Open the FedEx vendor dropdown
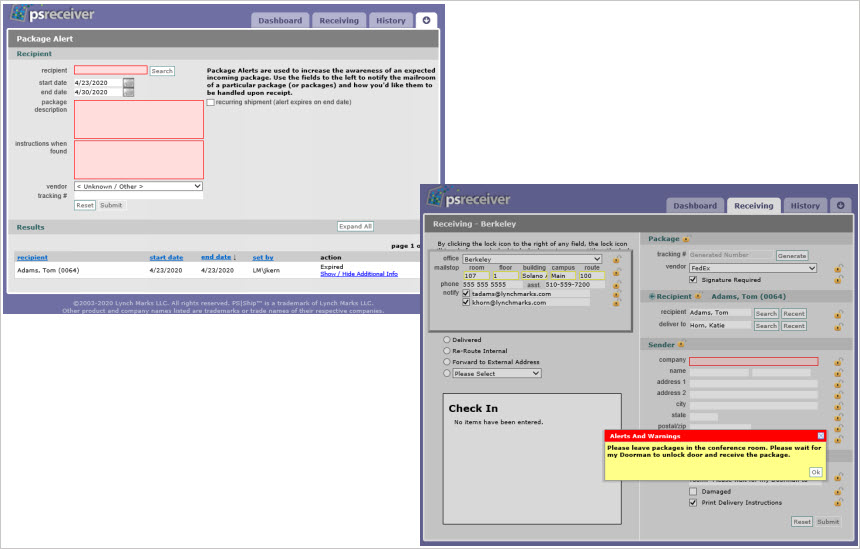The height and width of the screenshot is (549, 860). click(x=752, y=268)
